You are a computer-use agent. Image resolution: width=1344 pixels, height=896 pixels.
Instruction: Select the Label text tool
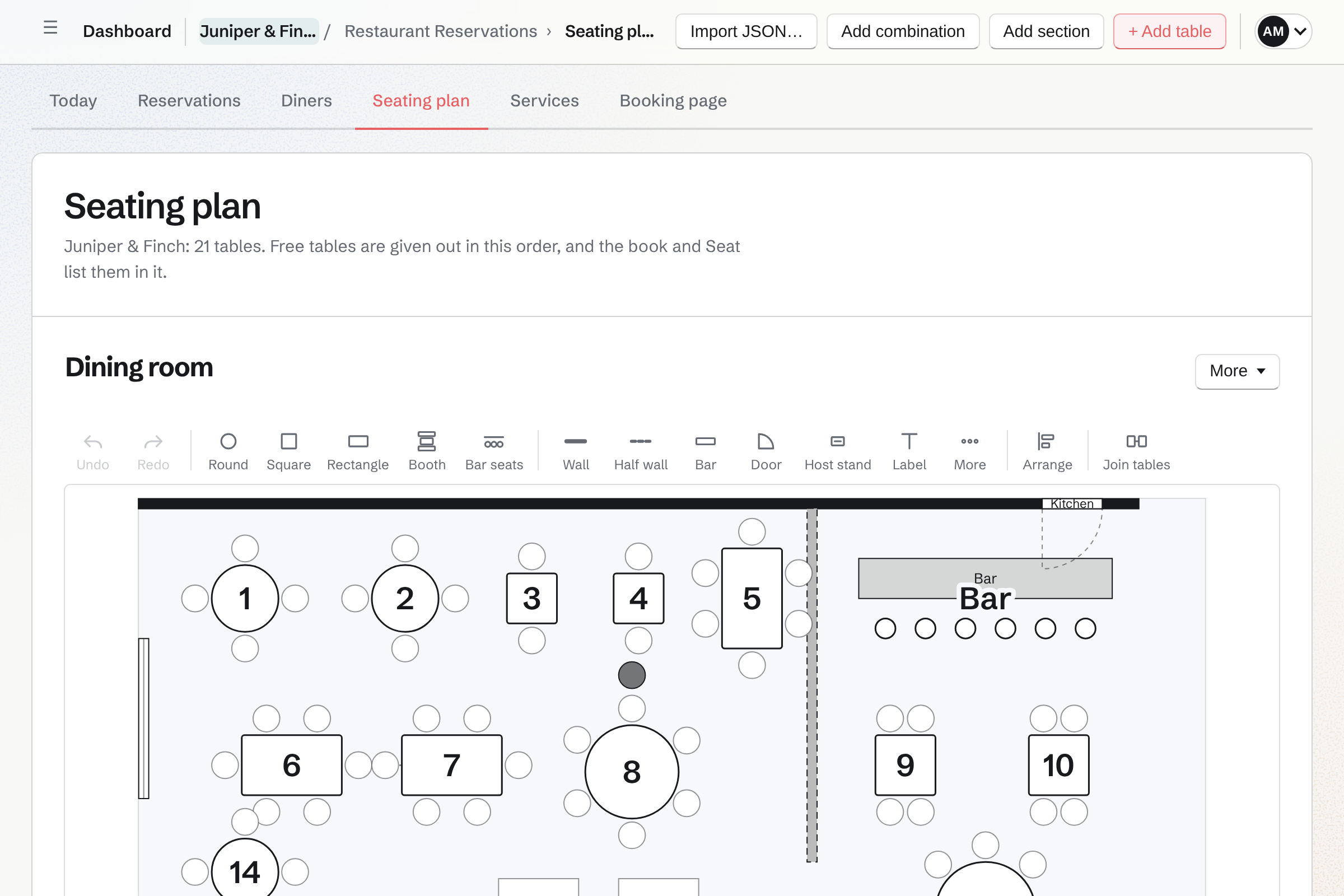[x=909, y=451]
